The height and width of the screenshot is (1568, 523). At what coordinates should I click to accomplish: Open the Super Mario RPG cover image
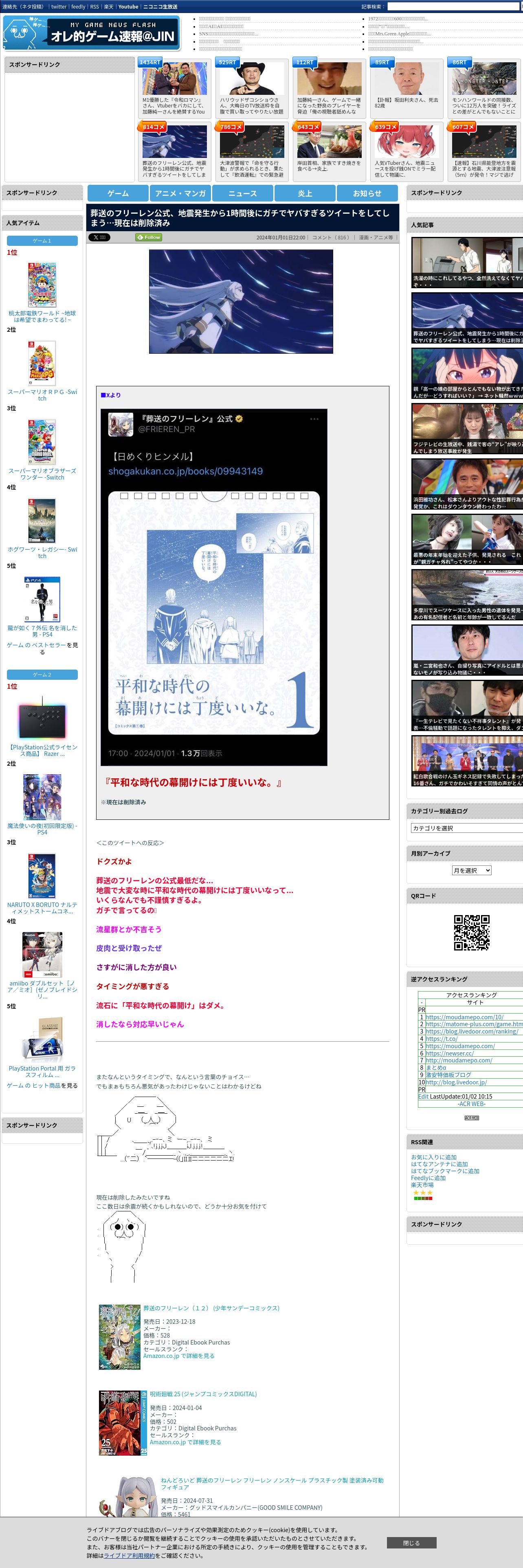click(42, 364)
